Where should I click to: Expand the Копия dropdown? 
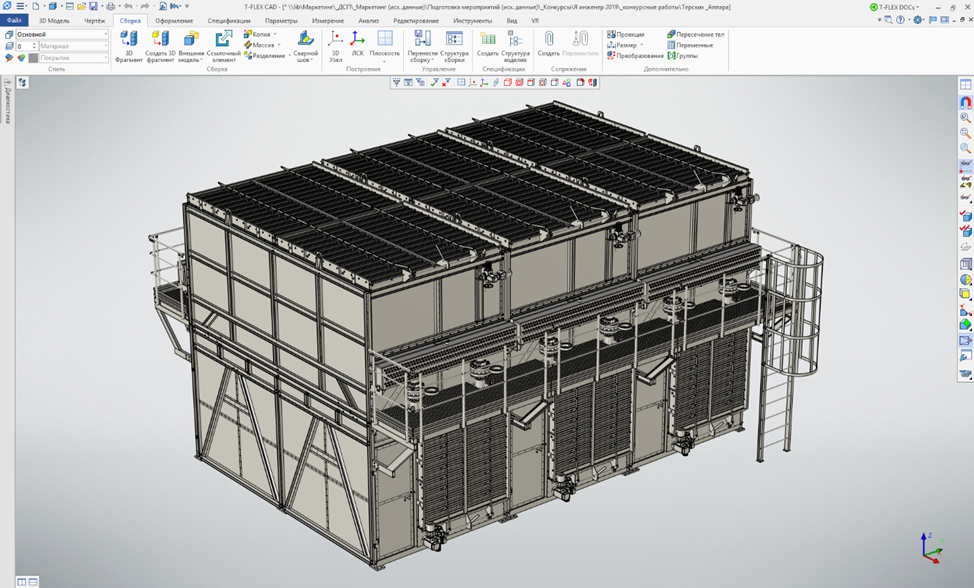277,34
